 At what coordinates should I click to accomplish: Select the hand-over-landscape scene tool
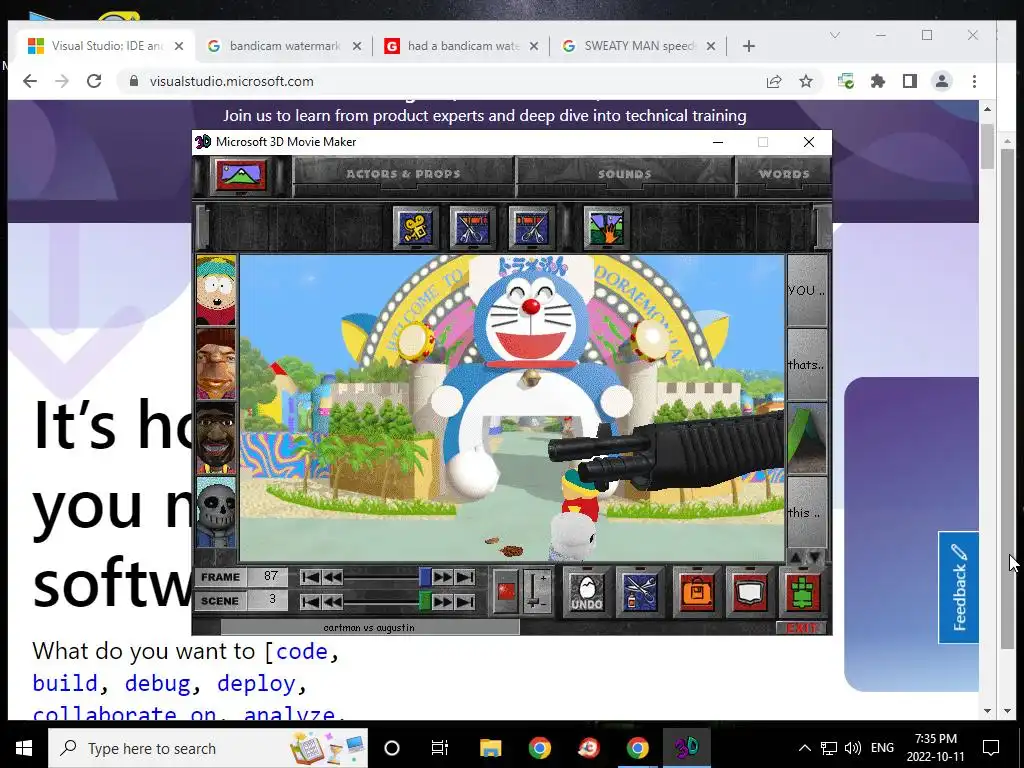pos(606,228)
